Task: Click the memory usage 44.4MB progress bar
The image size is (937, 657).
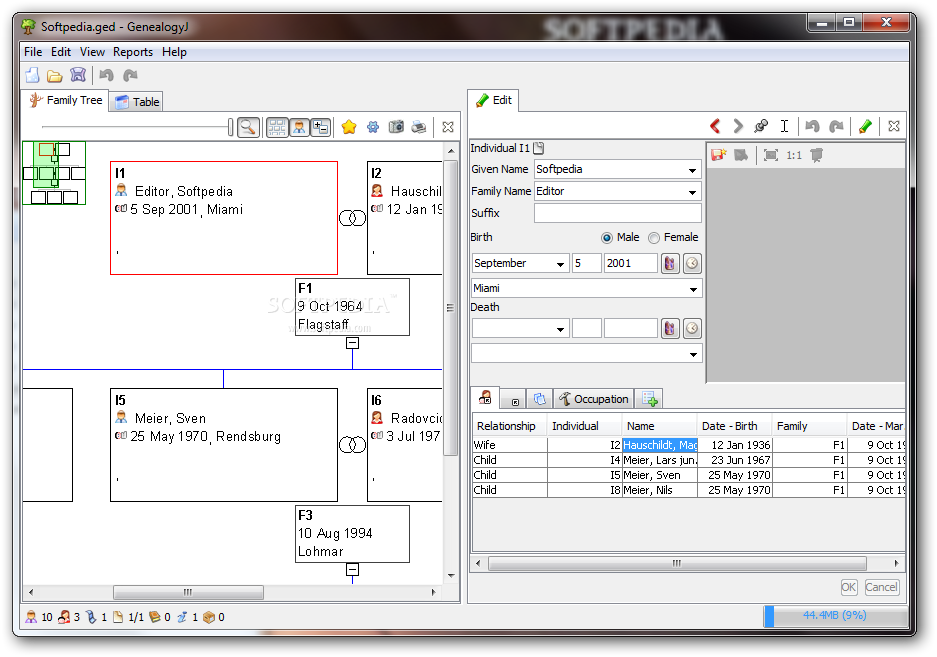Action: [834, 616]
